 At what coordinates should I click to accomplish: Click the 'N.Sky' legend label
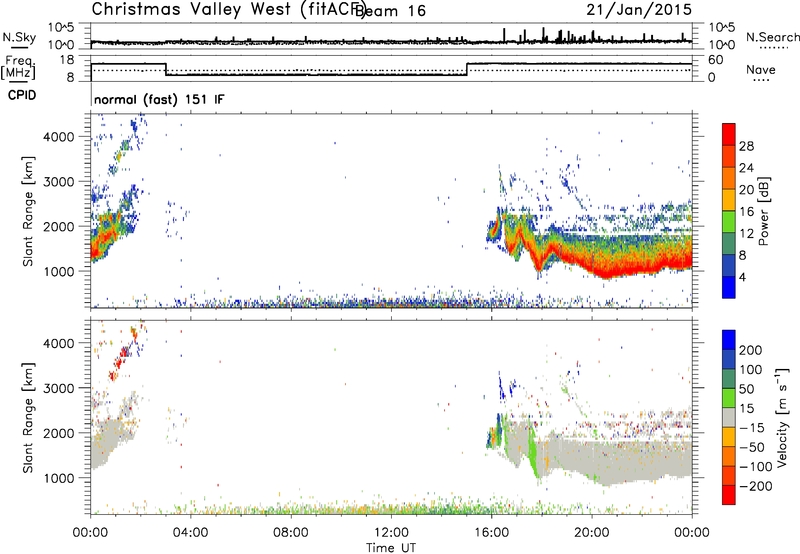click(x=19, y=37)
